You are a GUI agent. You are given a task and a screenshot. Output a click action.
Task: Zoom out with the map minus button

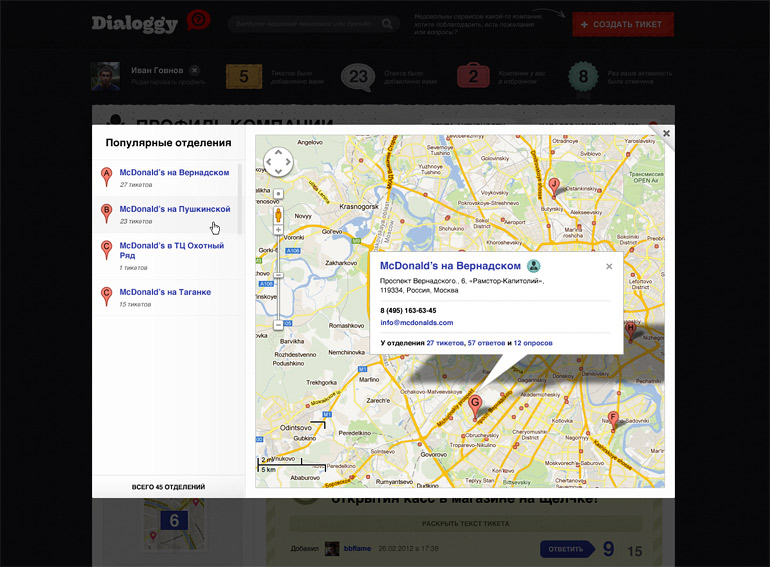tap(278, 325)
